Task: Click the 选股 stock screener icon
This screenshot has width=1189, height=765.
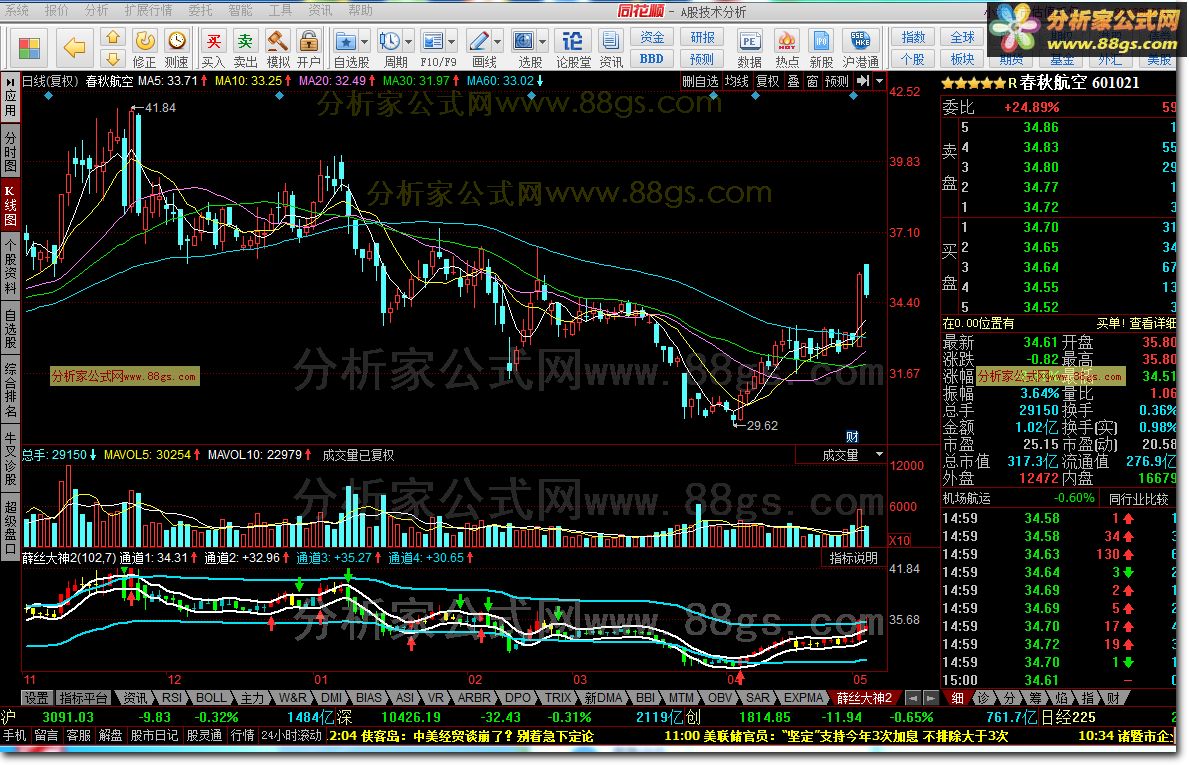Action: pos(524,41)
